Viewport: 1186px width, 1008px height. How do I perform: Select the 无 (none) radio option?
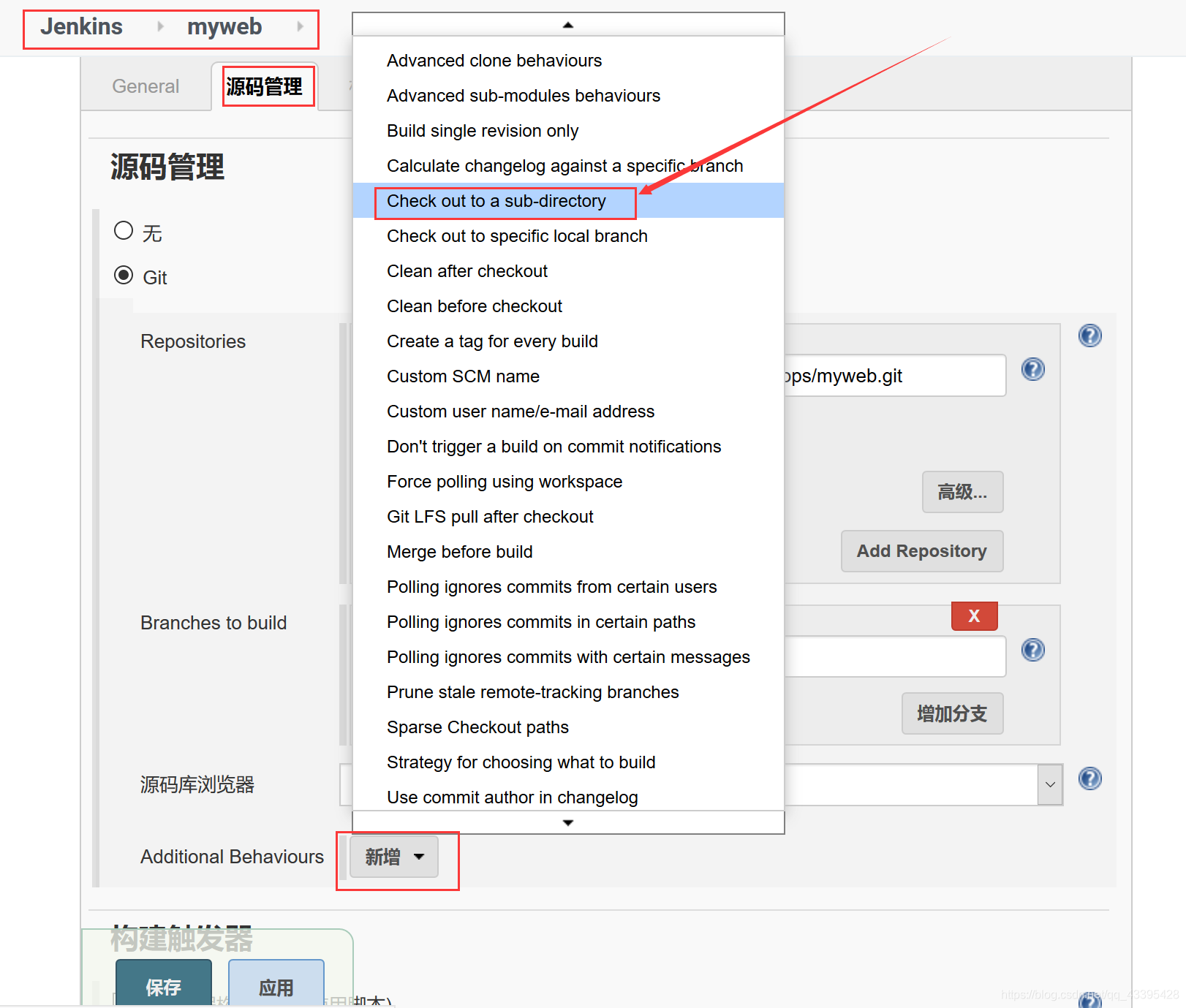[x=124, y=231]
